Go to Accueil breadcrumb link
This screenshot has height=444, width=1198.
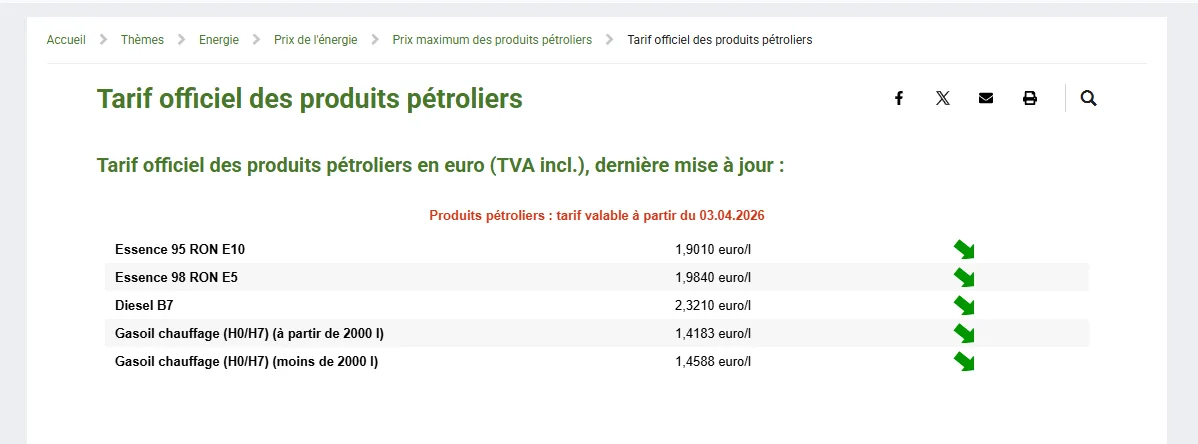66,40
